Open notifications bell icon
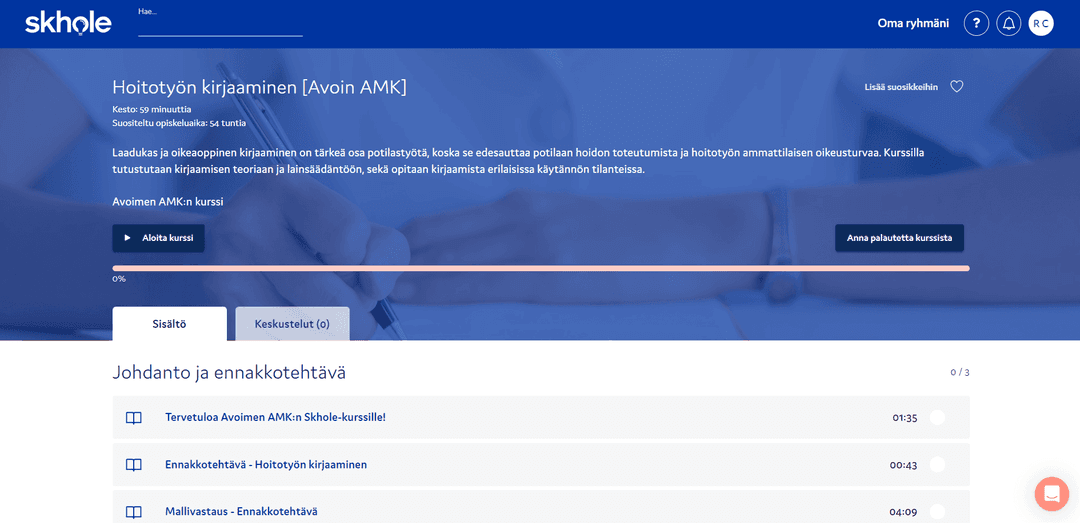The width and height of the screenshot is (1080, 523). [1008, 24]
